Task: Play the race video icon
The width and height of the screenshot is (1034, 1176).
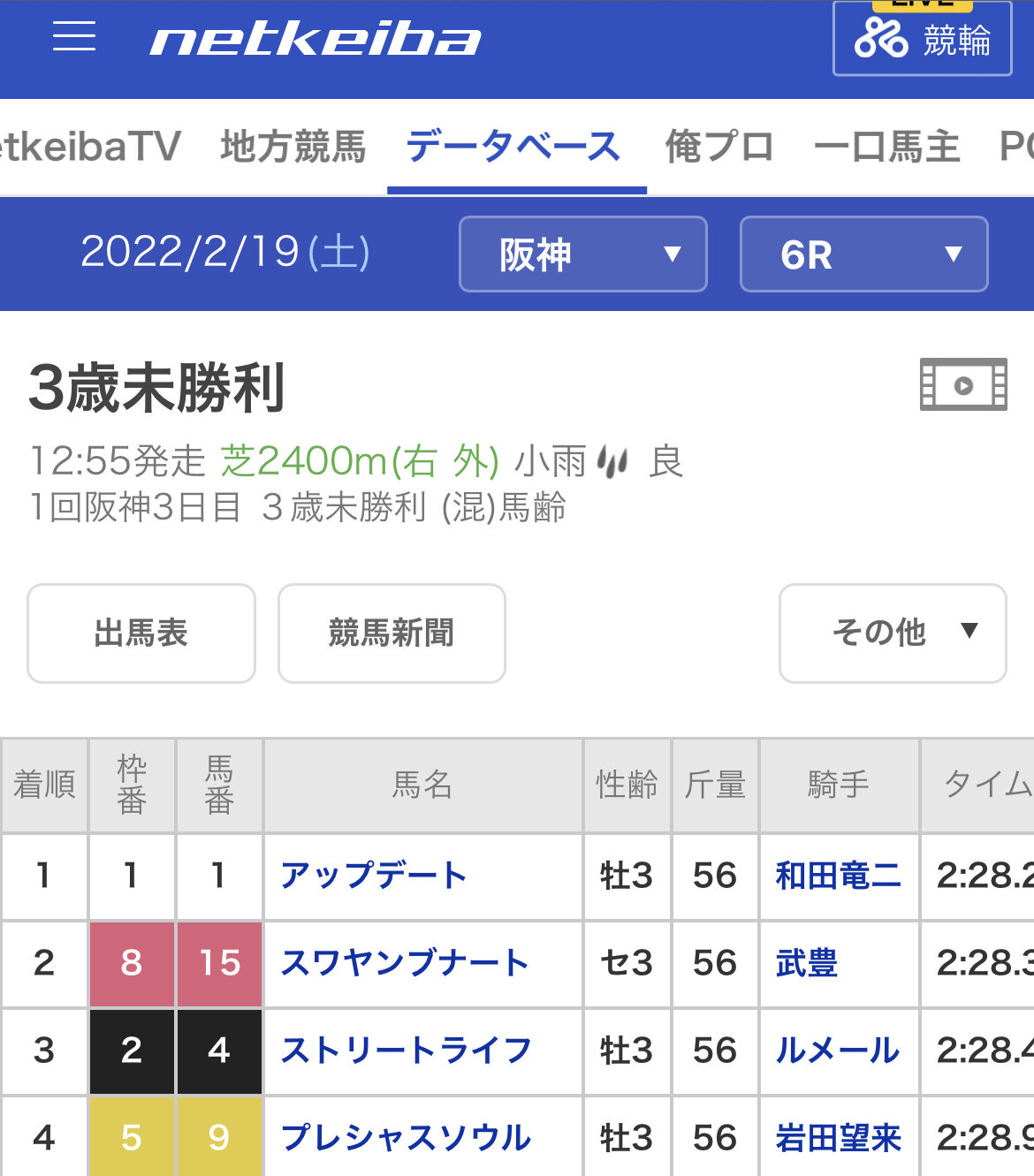Action: click(x=963, y=384)
